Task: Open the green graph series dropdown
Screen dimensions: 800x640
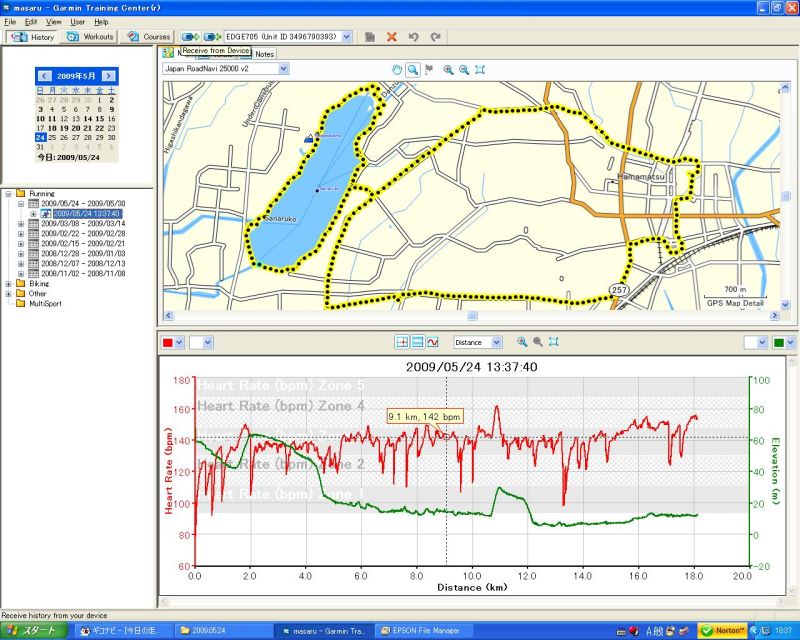Action: (x=790, y=342)
